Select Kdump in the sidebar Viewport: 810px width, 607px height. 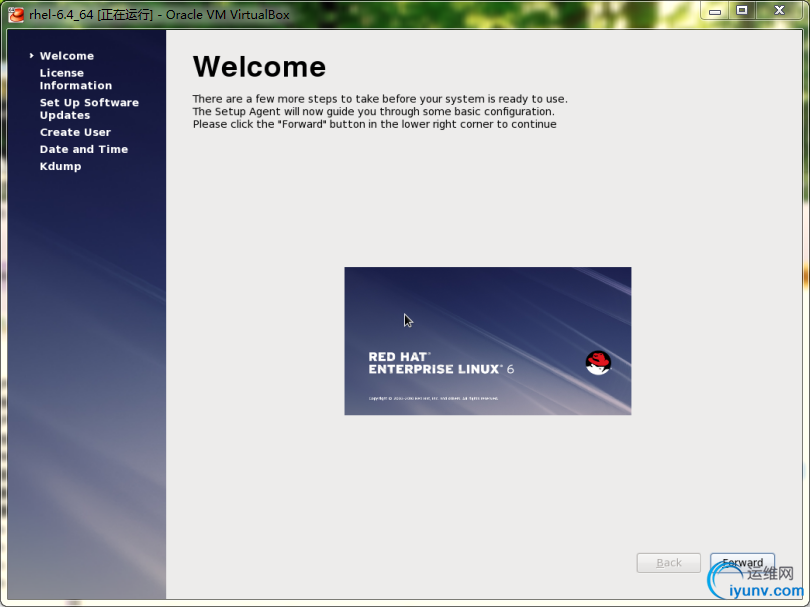point(60,166)
